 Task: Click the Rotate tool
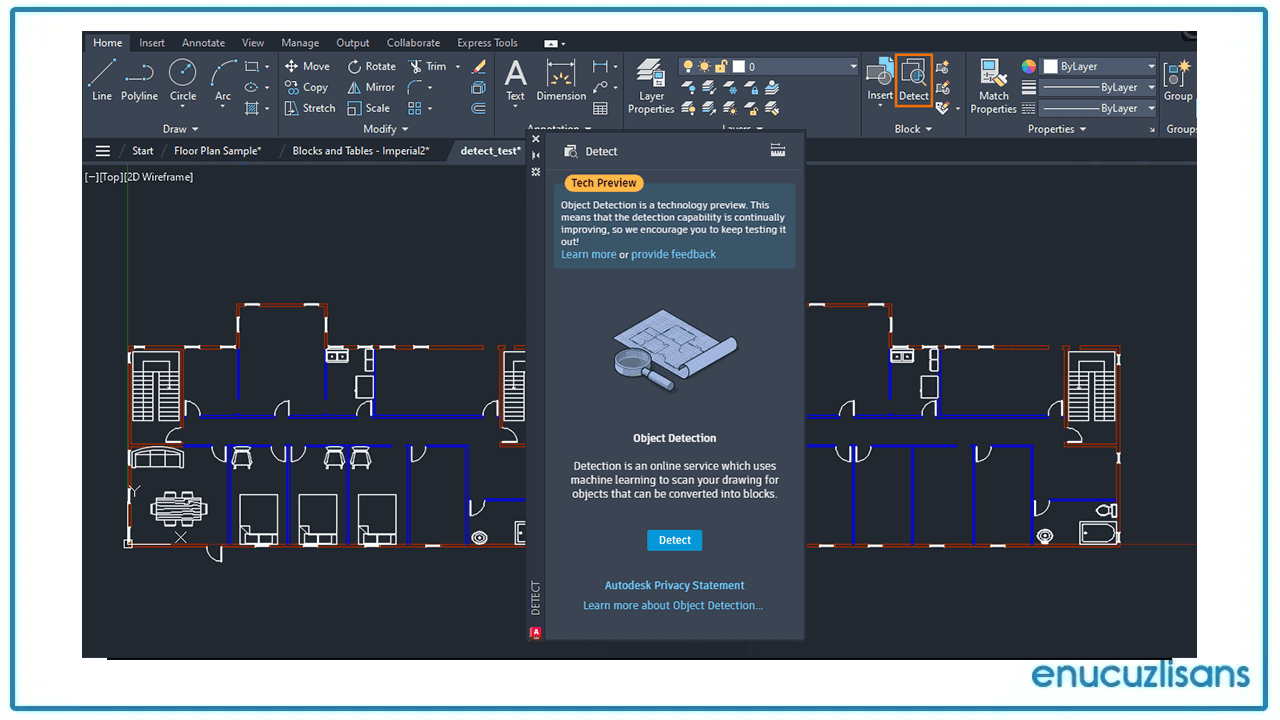(371, 66)
